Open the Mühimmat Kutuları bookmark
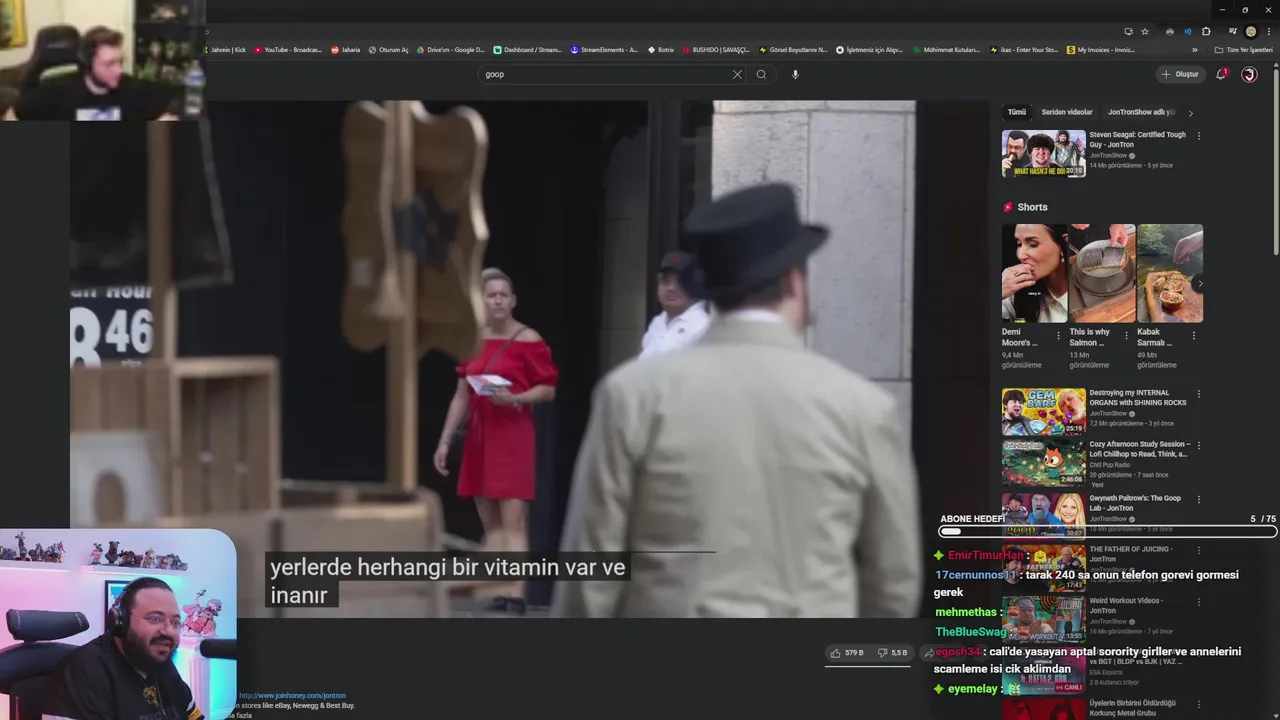Viewport: 1280px width, 720px height. pyautogui.click(x=946, y=49)
